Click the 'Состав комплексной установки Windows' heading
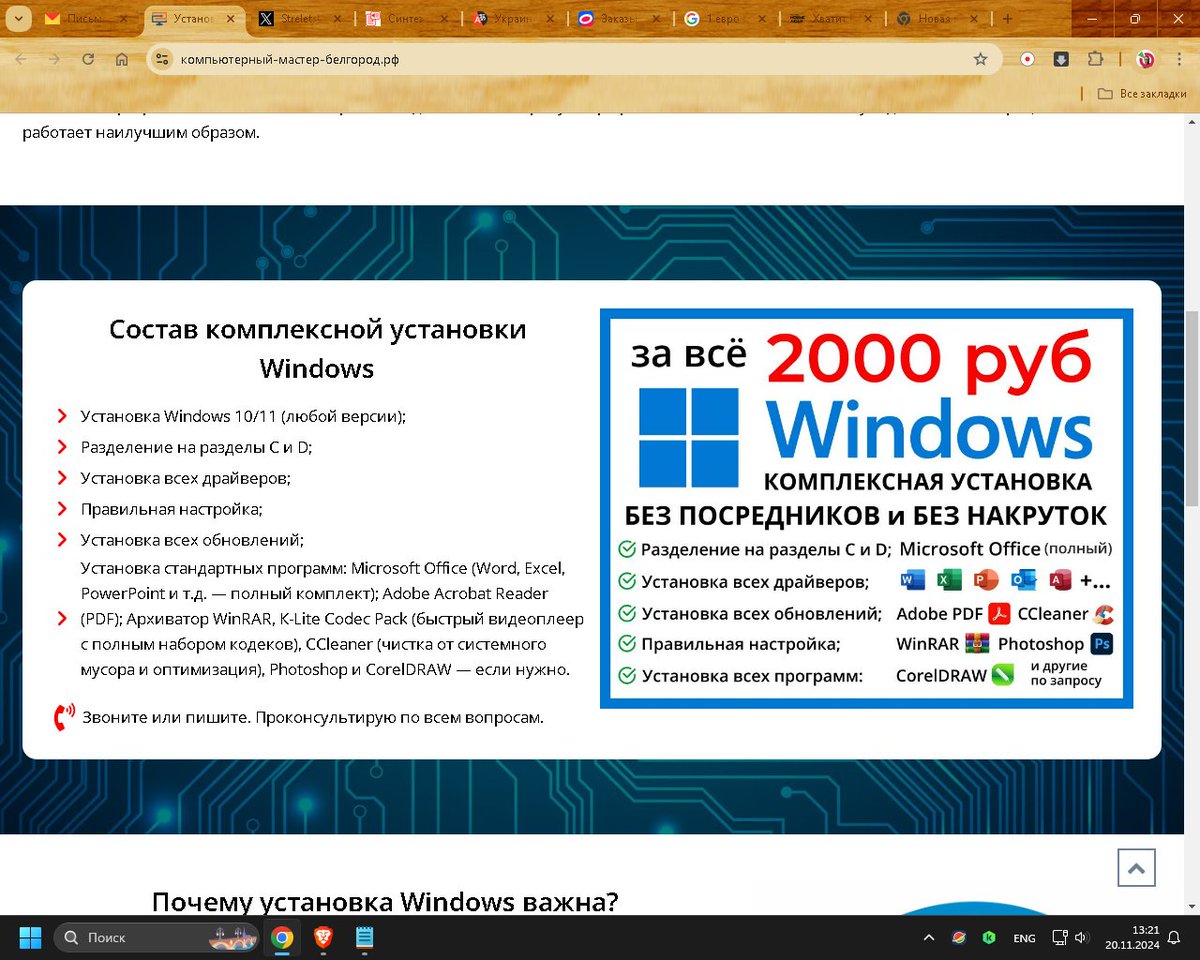The height and width of the screenshot is (960, 1200). [317, 349]
